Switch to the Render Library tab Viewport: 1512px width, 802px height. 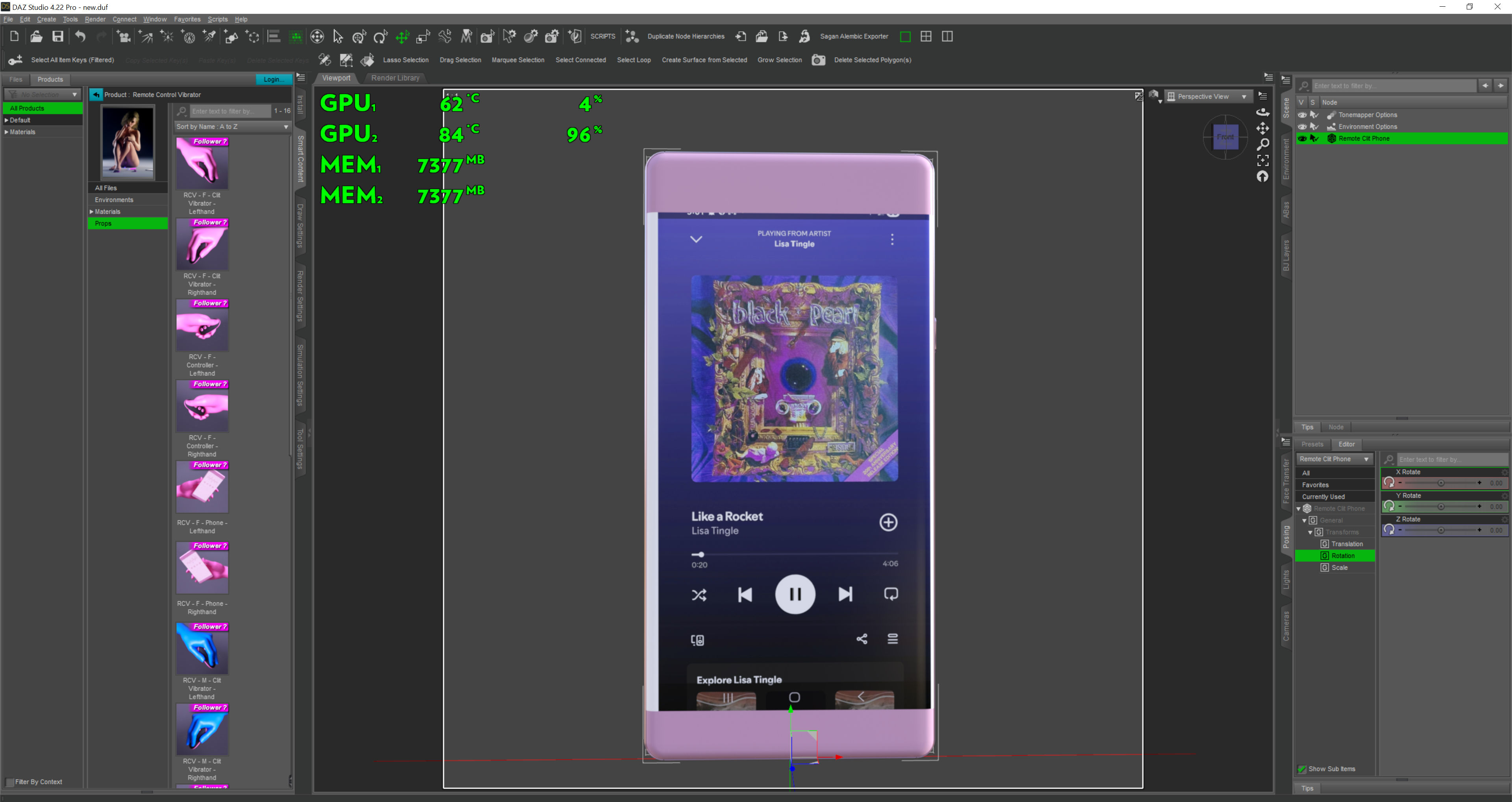[395, 78]
